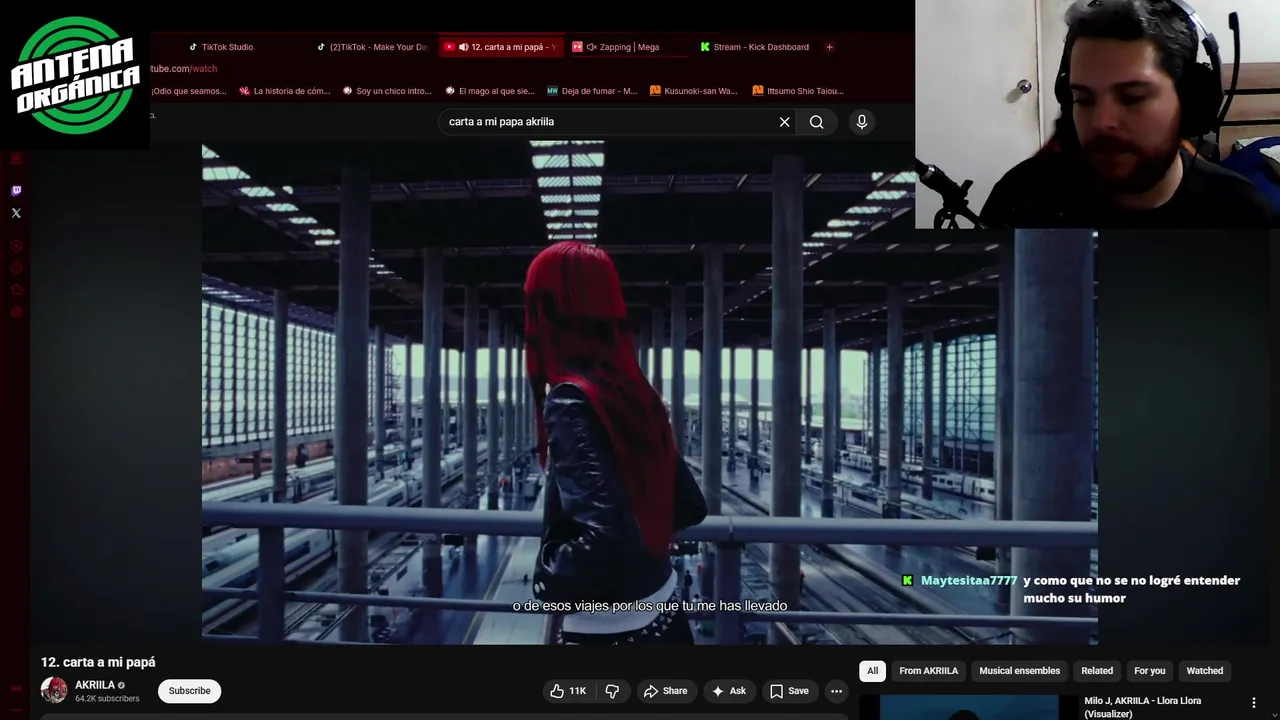Screen dimensions: 1280x720
Task: Click the video title '12. carta a mi papá'
Action: pyautogui.click(x=98, y=662)
